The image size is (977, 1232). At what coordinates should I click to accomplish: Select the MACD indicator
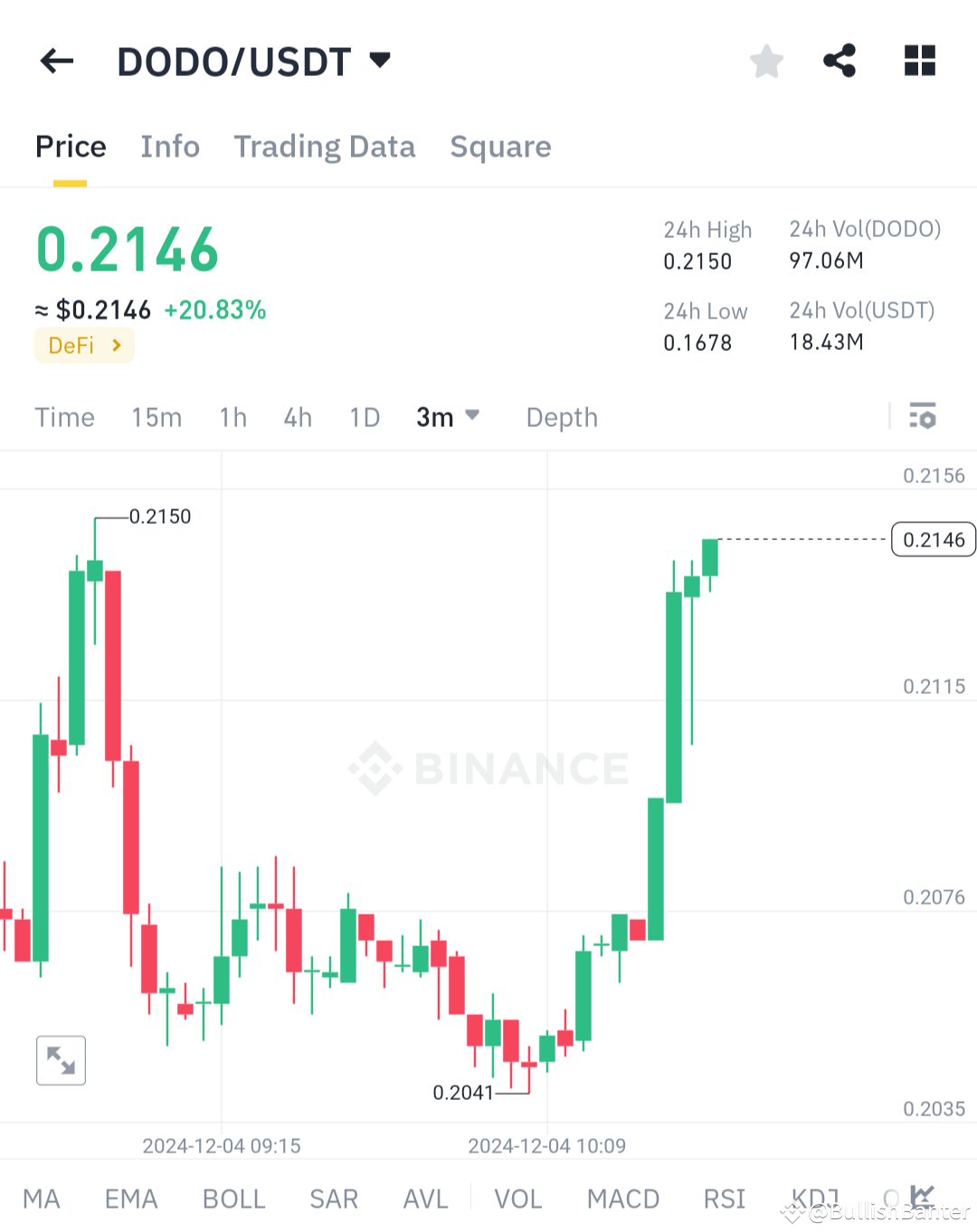pos(622,1199)
